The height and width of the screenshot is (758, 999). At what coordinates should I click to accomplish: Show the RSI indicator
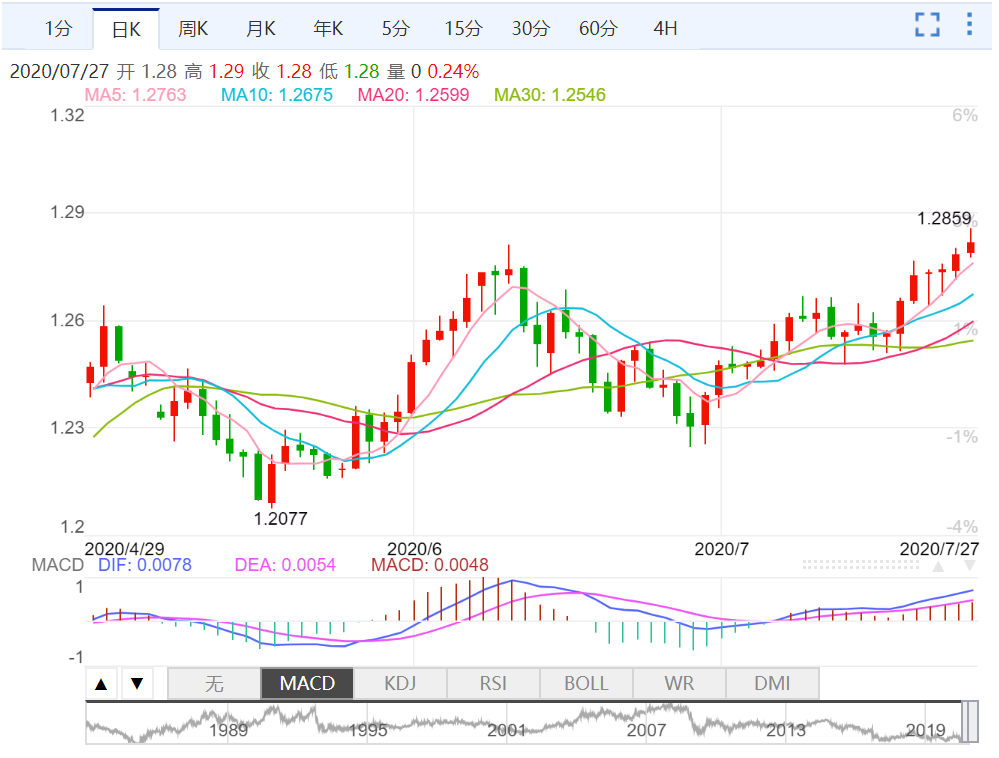tap(493, 684)
